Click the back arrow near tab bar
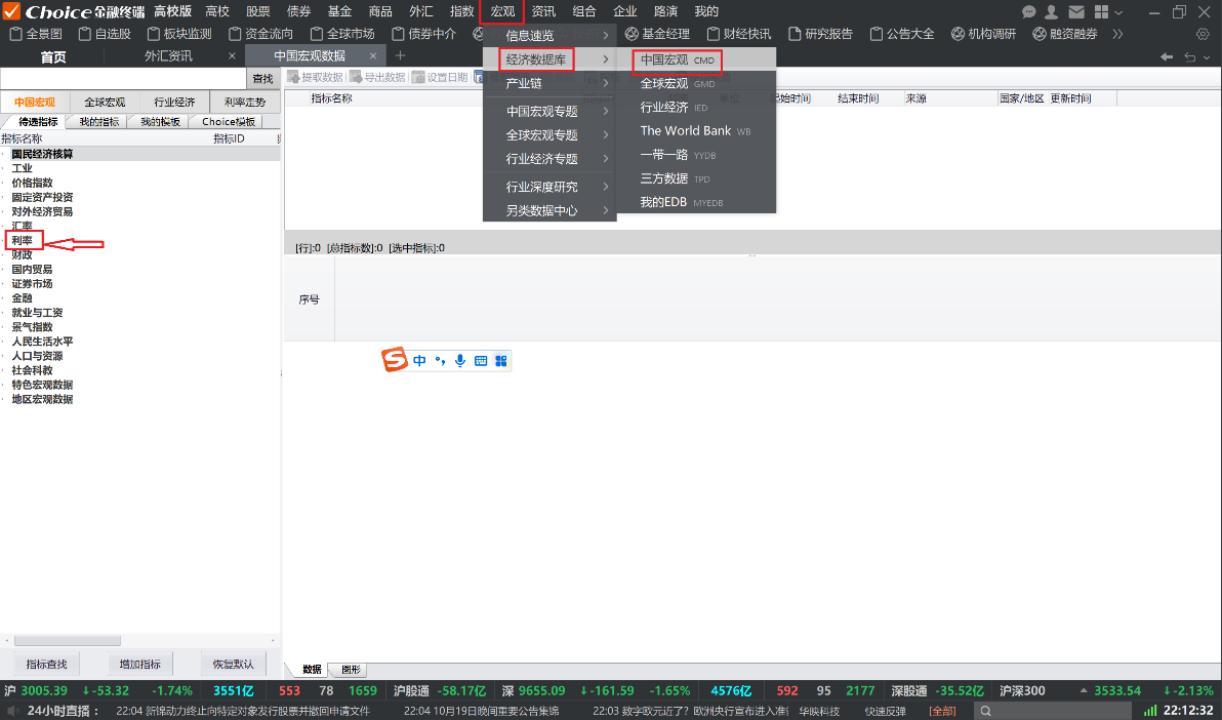Image resolution: width=1222 pixels, height=720 pixels. pos(1167,57)
